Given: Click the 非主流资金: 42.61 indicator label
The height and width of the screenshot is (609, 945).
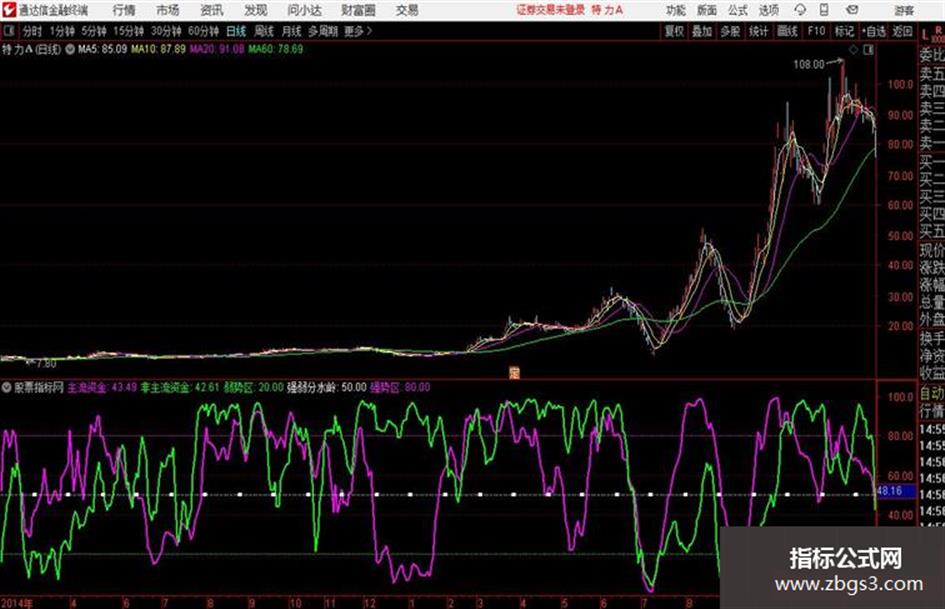Looking at the screenshot, I should click(x=180, y=387).
